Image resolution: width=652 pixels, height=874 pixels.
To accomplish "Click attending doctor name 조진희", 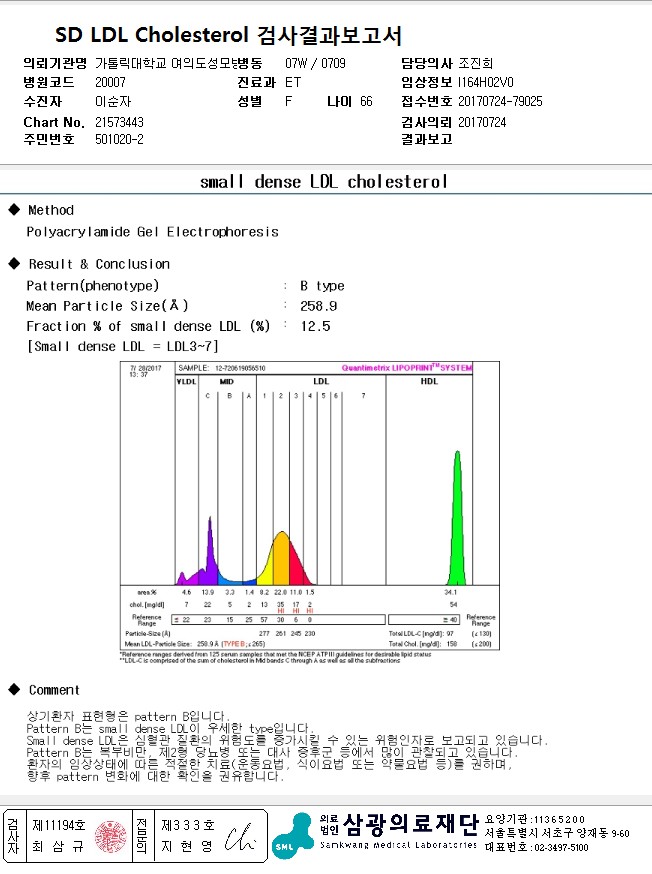I will (x=475, y=64).
